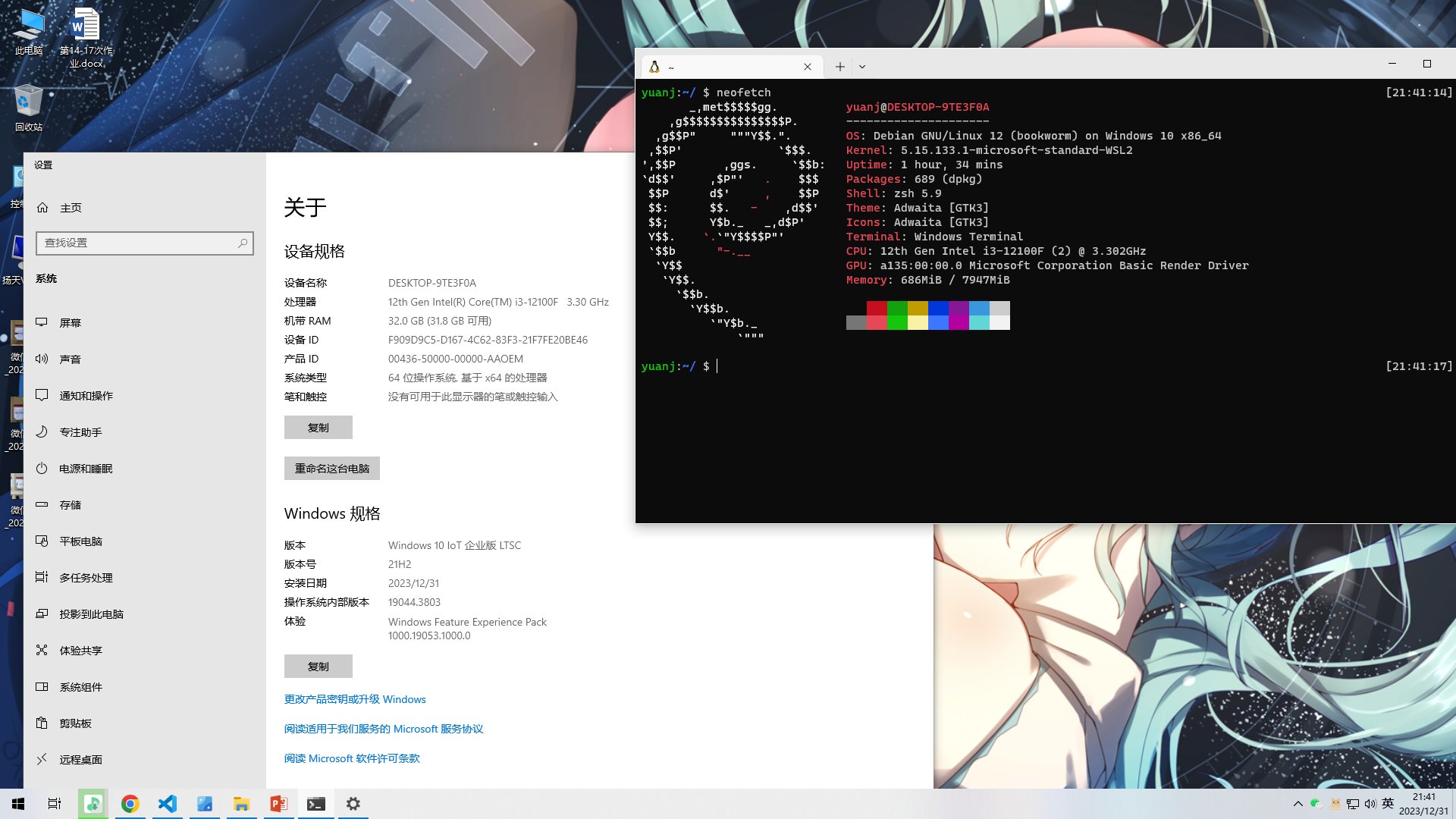Viewport: 1456px width, 819px height.
Task: Open Microsoft 软件许可条款 link
Action: point(352,758)
